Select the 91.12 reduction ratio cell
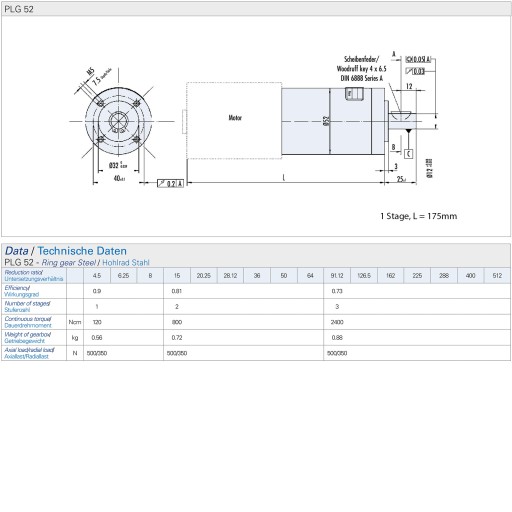Image resolution: width=512 pixels, height=512 pixels. coord(337,276)
